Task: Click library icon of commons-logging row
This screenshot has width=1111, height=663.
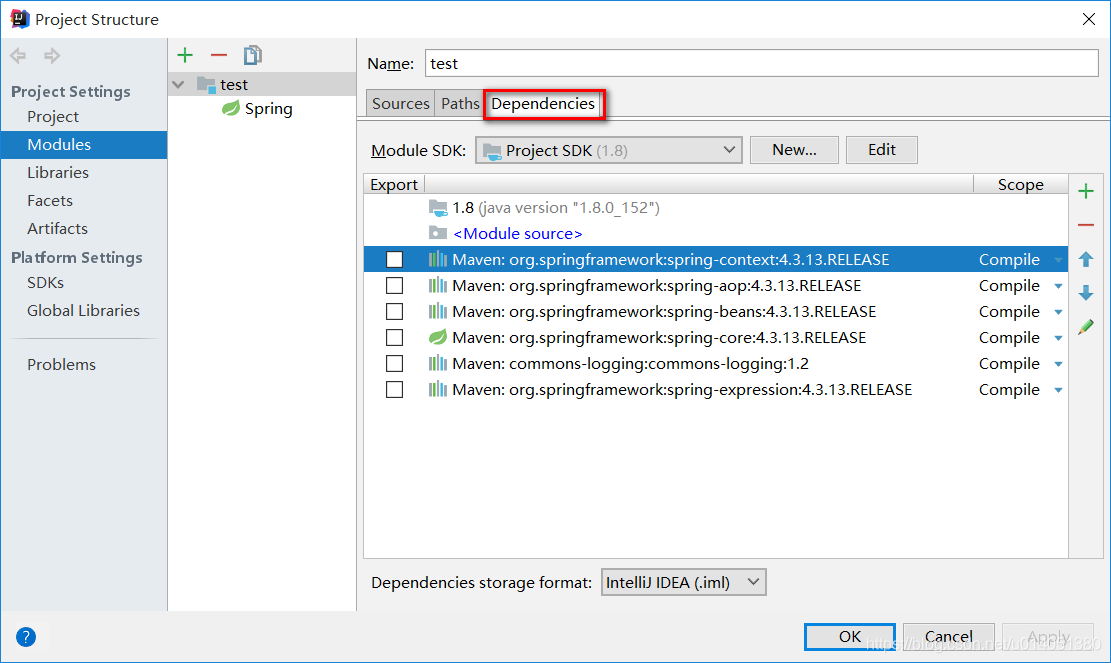Action: (x=438, y=363)
